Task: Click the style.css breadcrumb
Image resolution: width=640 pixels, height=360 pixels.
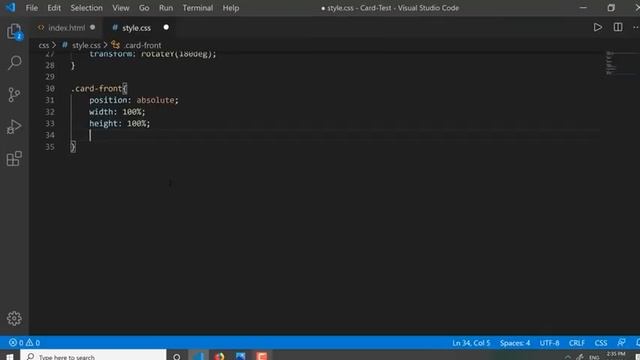Action: coord(86,45)
